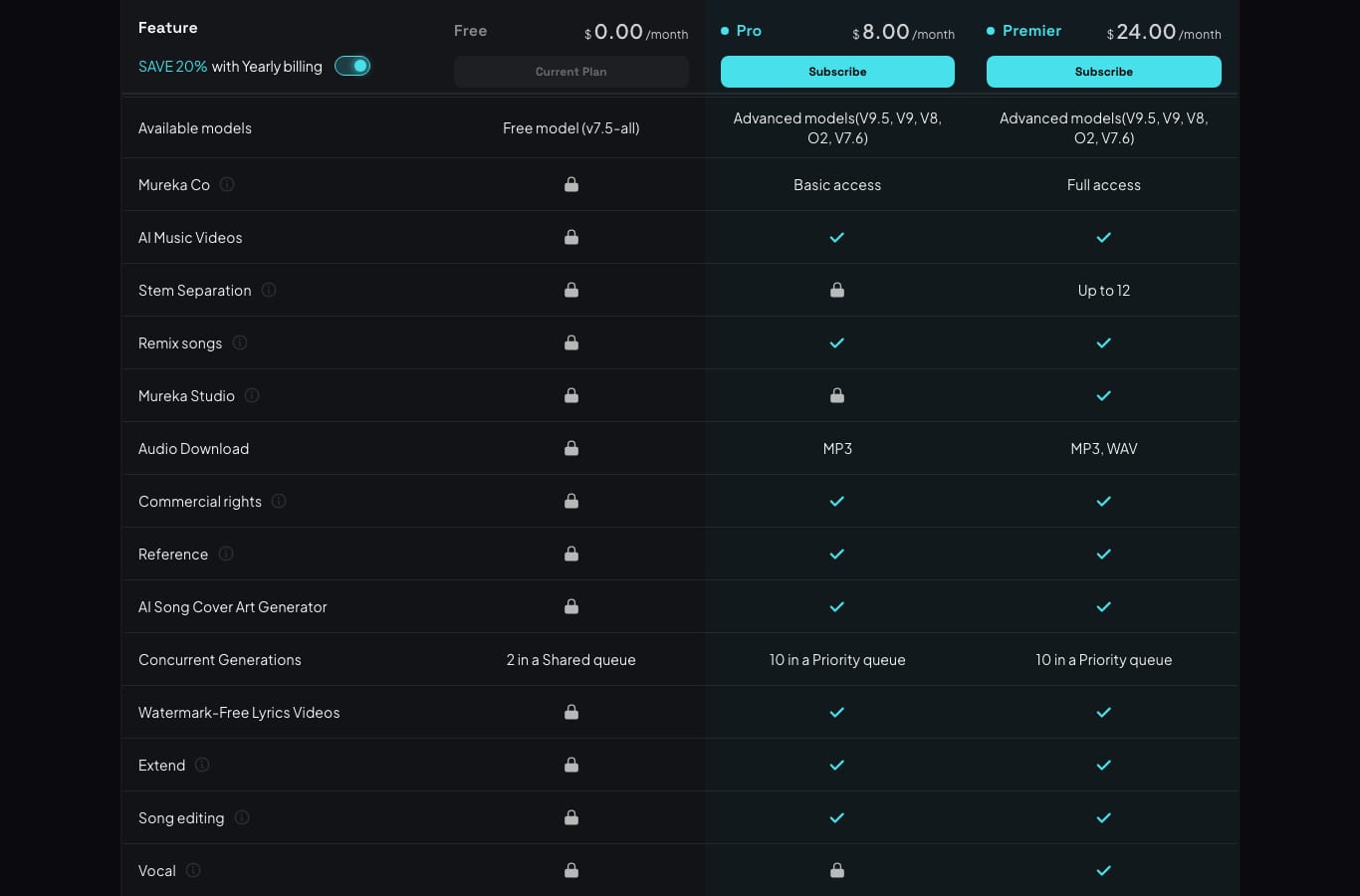Click the Current Plan button under Free
The width and height of the screenshot is (1360, 896).
[x=570, y=72]
